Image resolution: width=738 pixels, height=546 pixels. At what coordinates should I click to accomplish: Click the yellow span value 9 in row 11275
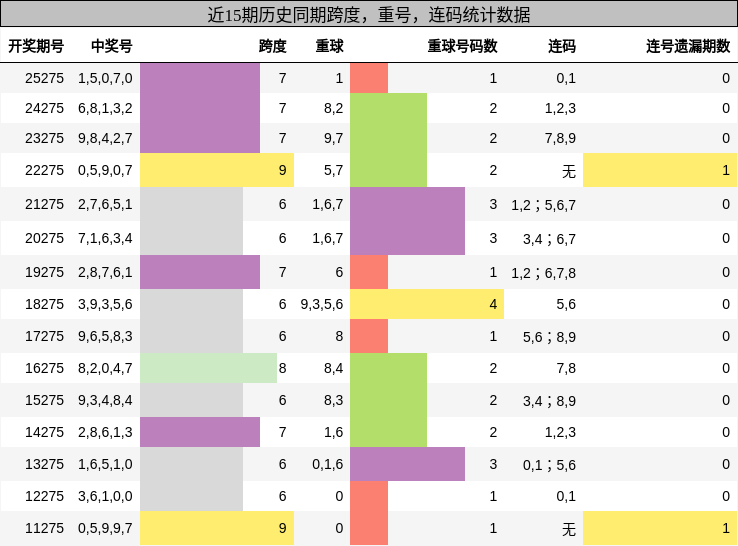282,528
